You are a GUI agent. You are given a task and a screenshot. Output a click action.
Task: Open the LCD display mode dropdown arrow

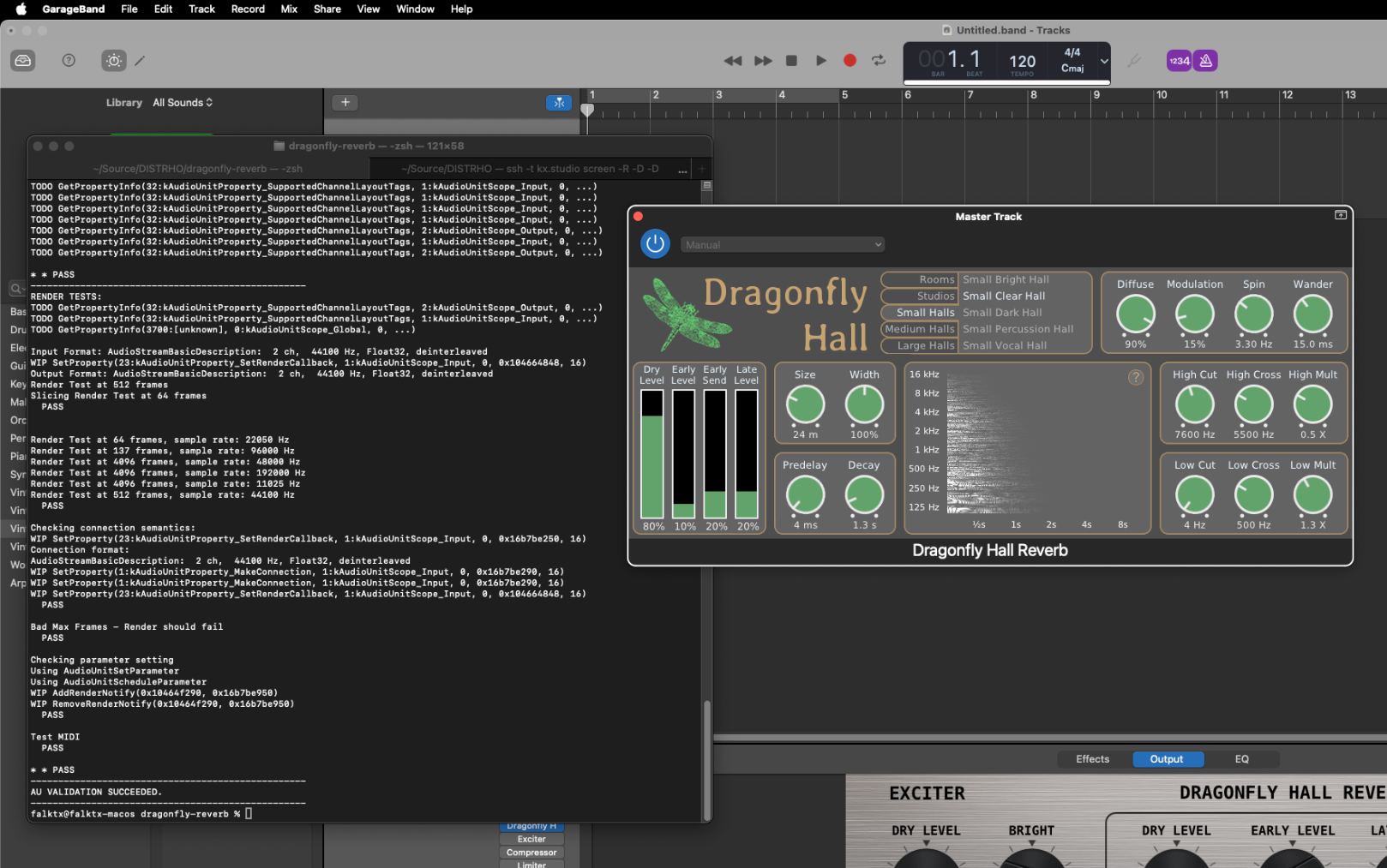(x=1104, y=62)
